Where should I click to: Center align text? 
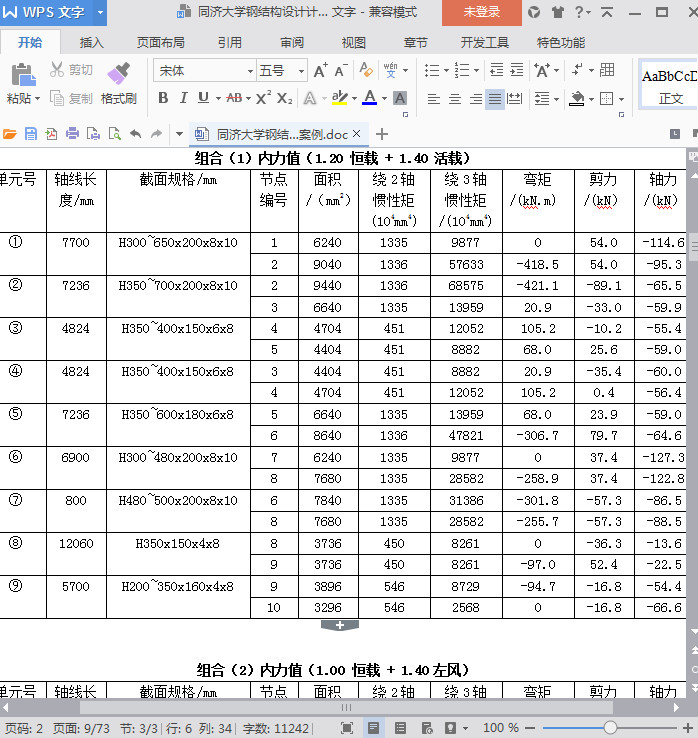pyautogui.click(x=455, y=99)
